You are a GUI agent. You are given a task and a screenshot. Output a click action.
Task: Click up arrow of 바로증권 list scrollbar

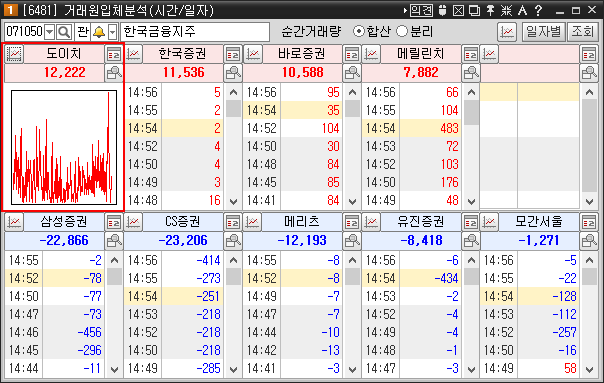(352, 92)
